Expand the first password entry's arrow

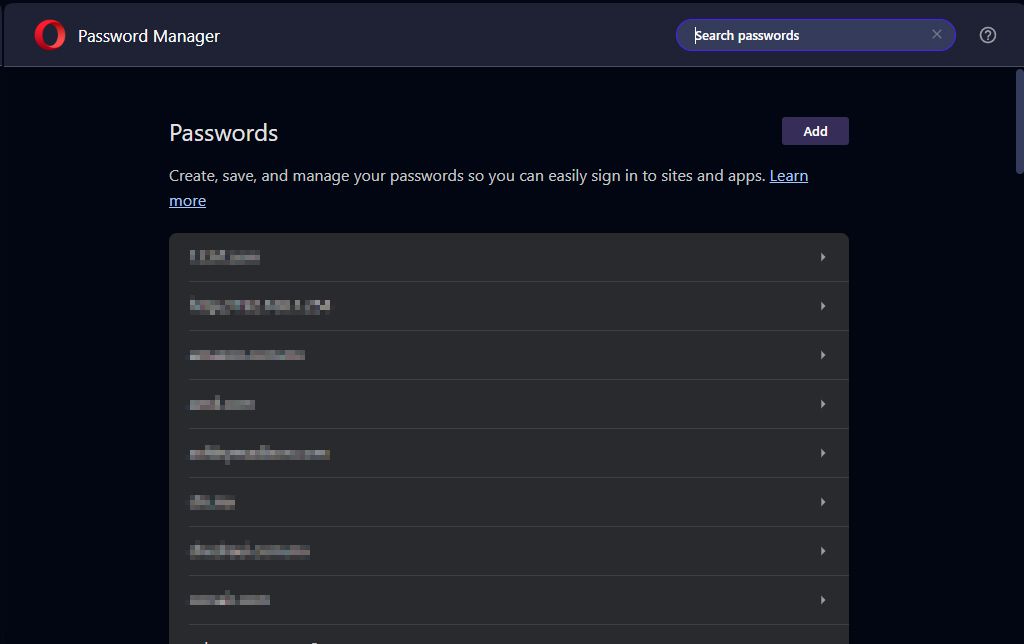[823, 257]
